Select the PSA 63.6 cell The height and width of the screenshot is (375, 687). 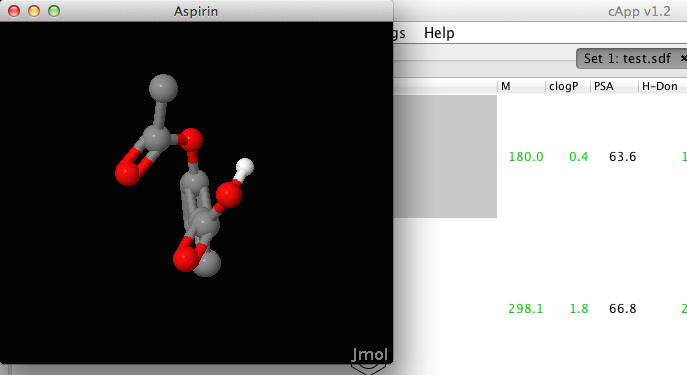(623, 157)
